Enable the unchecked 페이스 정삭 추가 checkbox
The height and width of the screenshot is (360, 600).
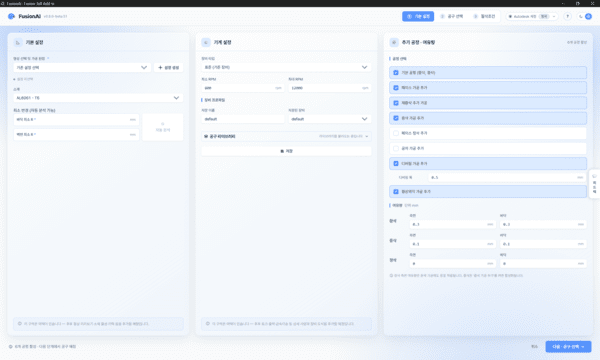click(x=396, y=133)
